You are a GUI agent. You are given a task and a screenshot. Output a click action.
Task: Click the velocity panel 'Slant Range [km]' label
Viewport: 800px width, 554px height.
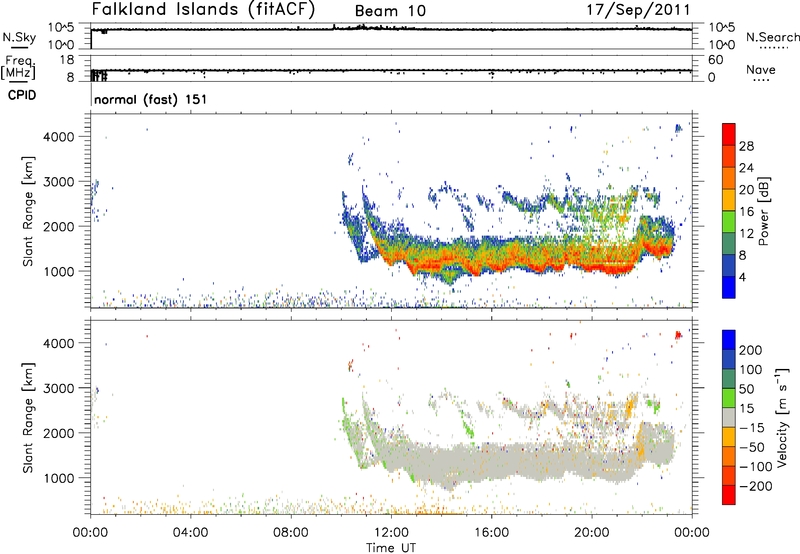[x=28, y=418]
